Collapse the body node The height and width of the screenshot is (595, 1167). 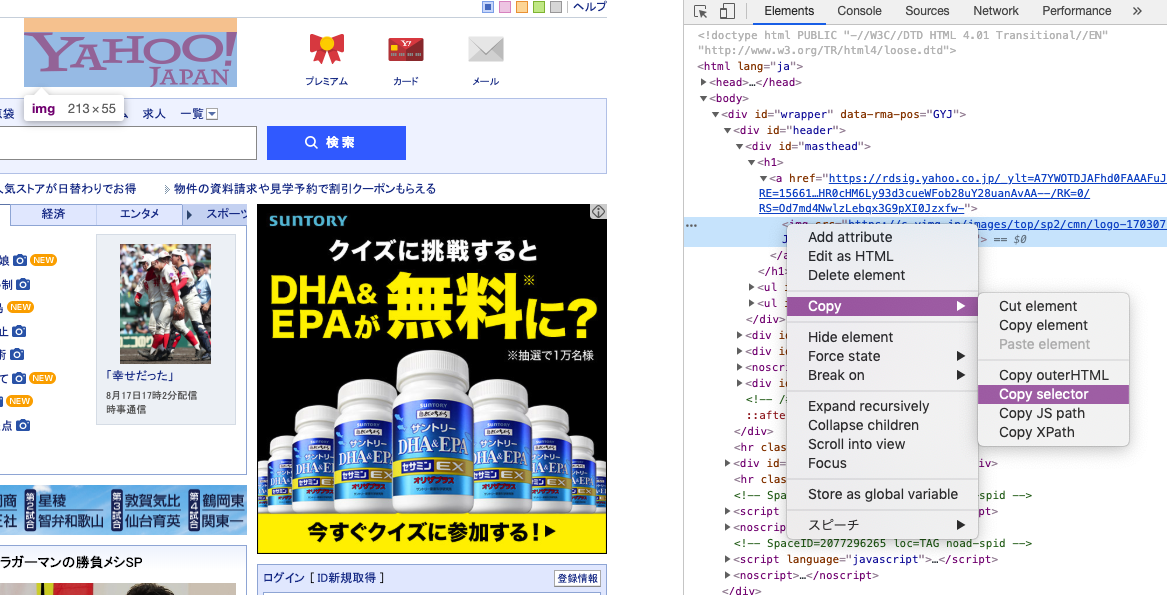point(704,98)
